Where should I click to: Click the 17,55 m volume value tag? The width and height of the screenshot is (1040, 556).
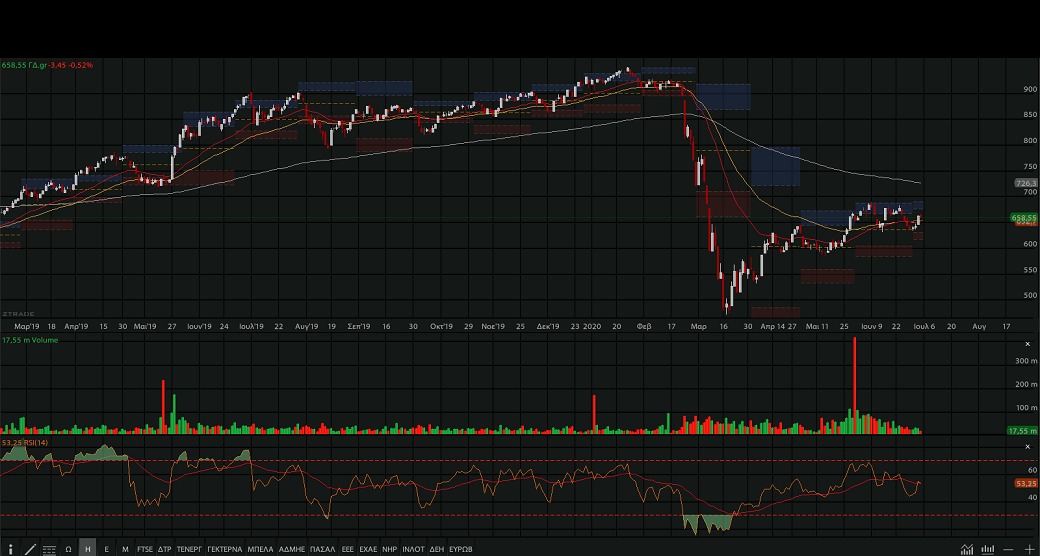click(x=1022, y=431)
